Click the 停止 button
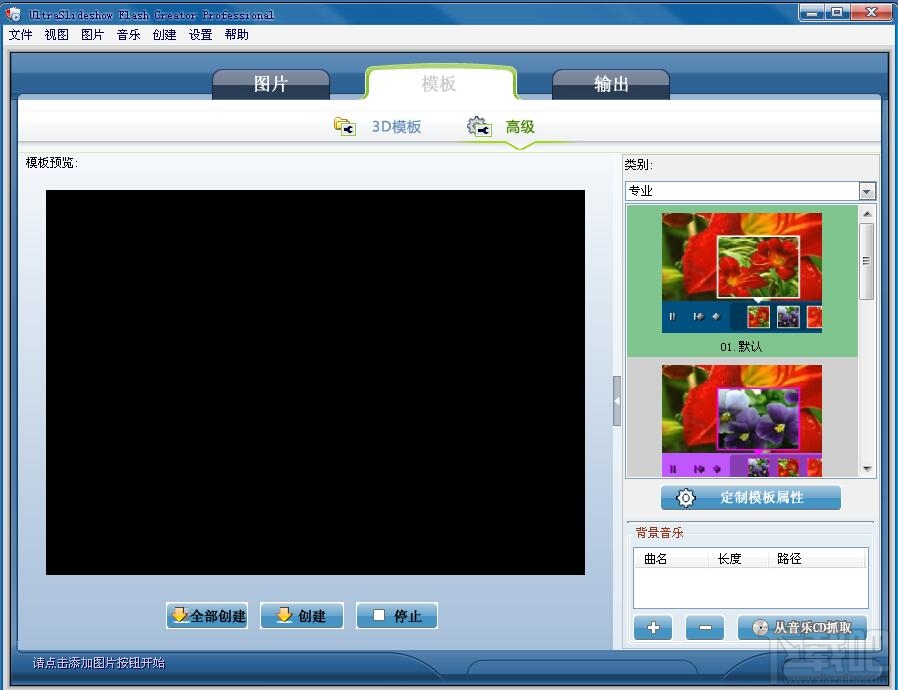 click(396, 616)
